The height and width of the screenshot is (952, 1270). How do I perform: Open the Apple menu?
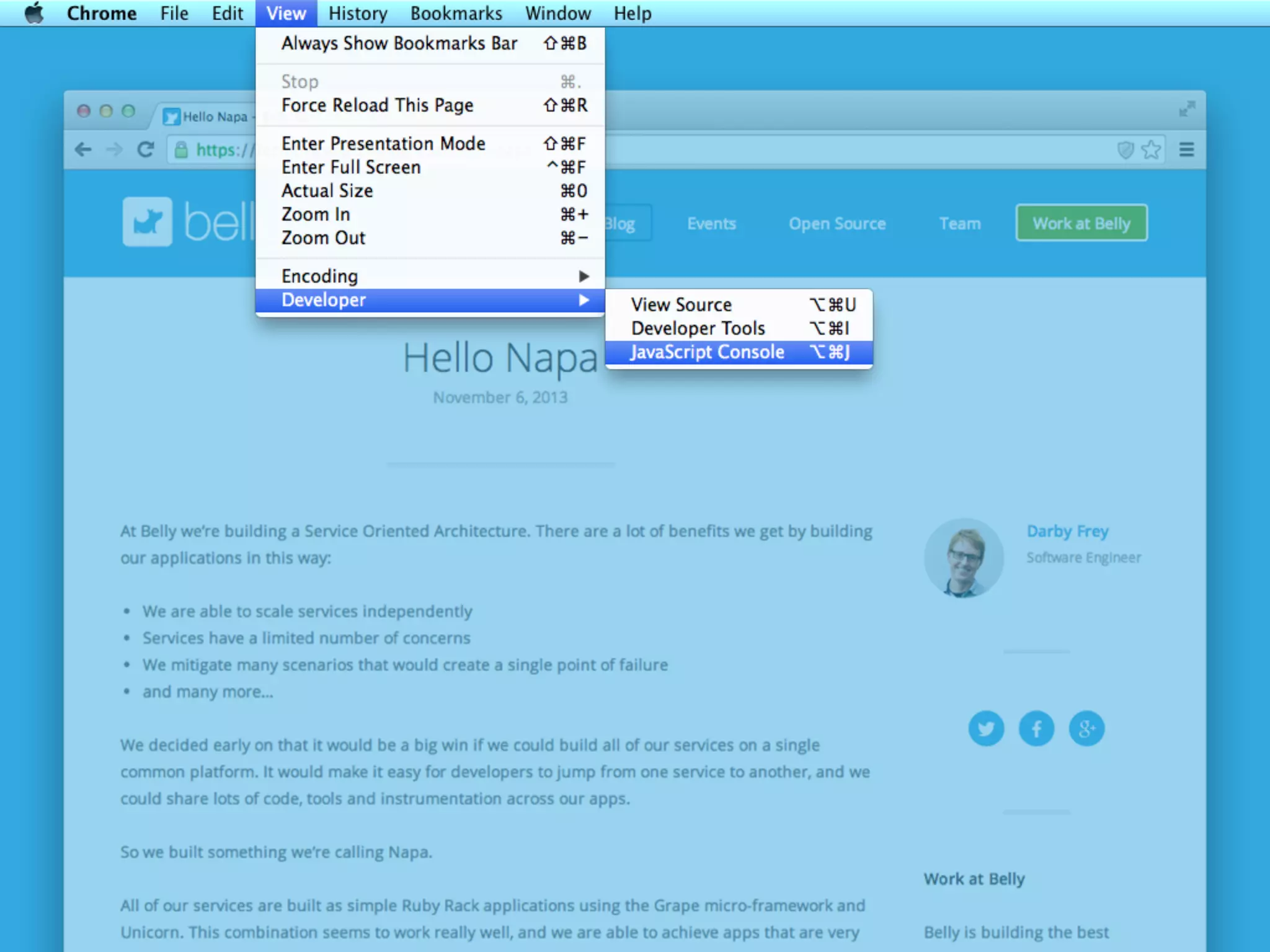coord(34,13)
